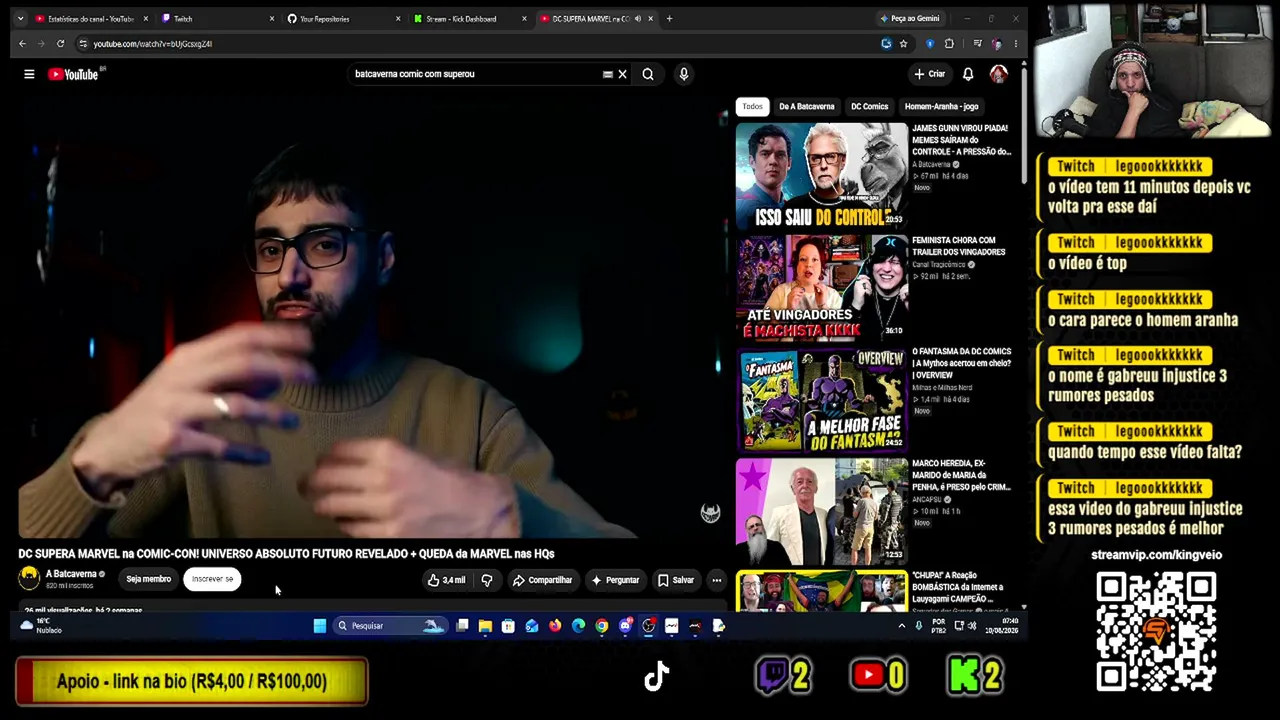Open more actions three-dot menu below video
1280x720 pixels.
716,580
